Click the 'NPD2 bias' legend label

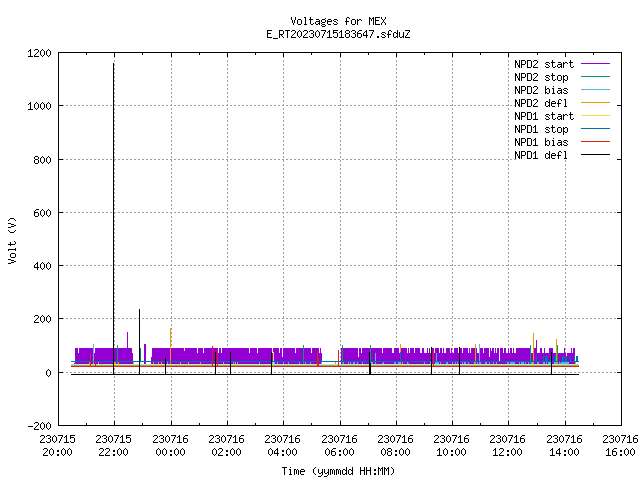click(541, 90)
